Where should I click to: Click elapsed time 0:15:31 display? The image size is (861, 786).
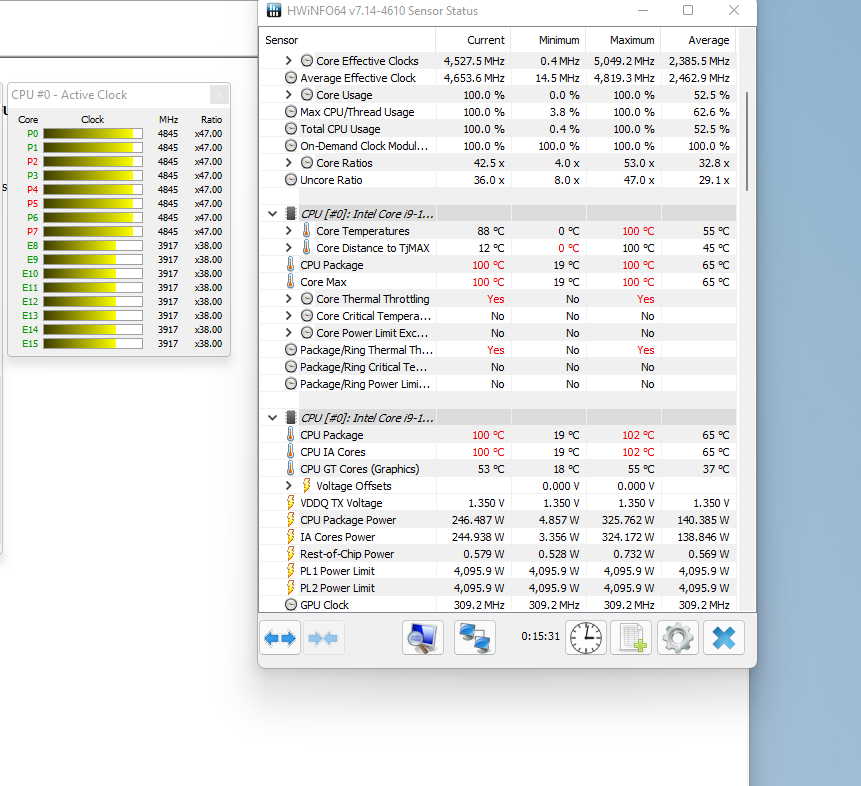[540, 636]
